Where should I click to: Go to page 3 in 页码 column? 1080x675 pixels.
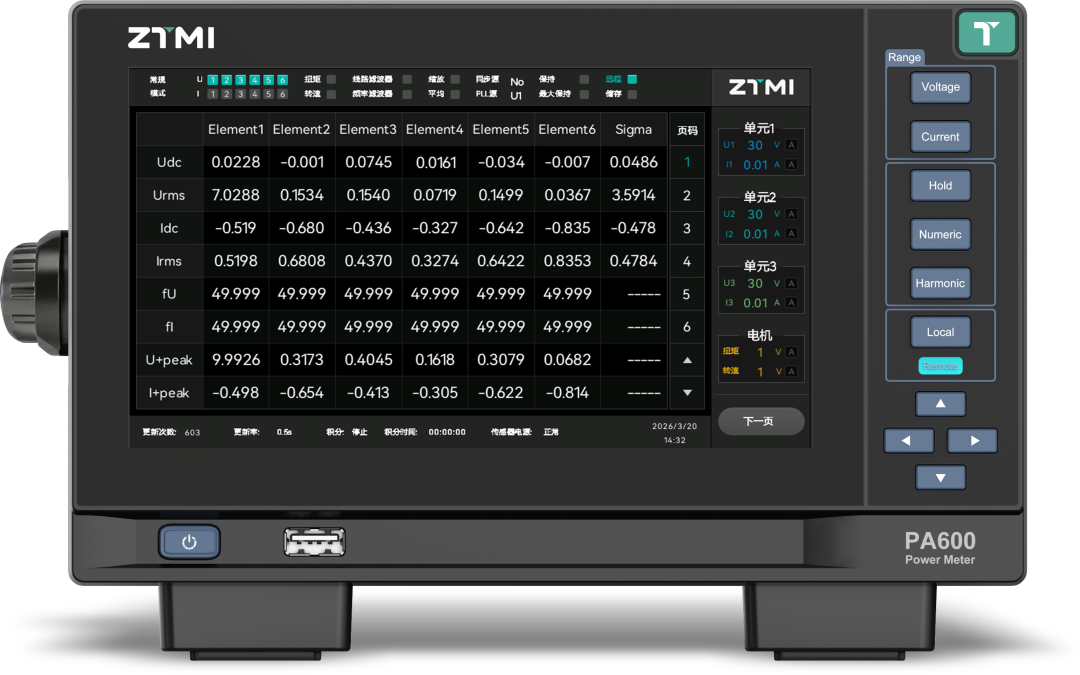point(687,228)
